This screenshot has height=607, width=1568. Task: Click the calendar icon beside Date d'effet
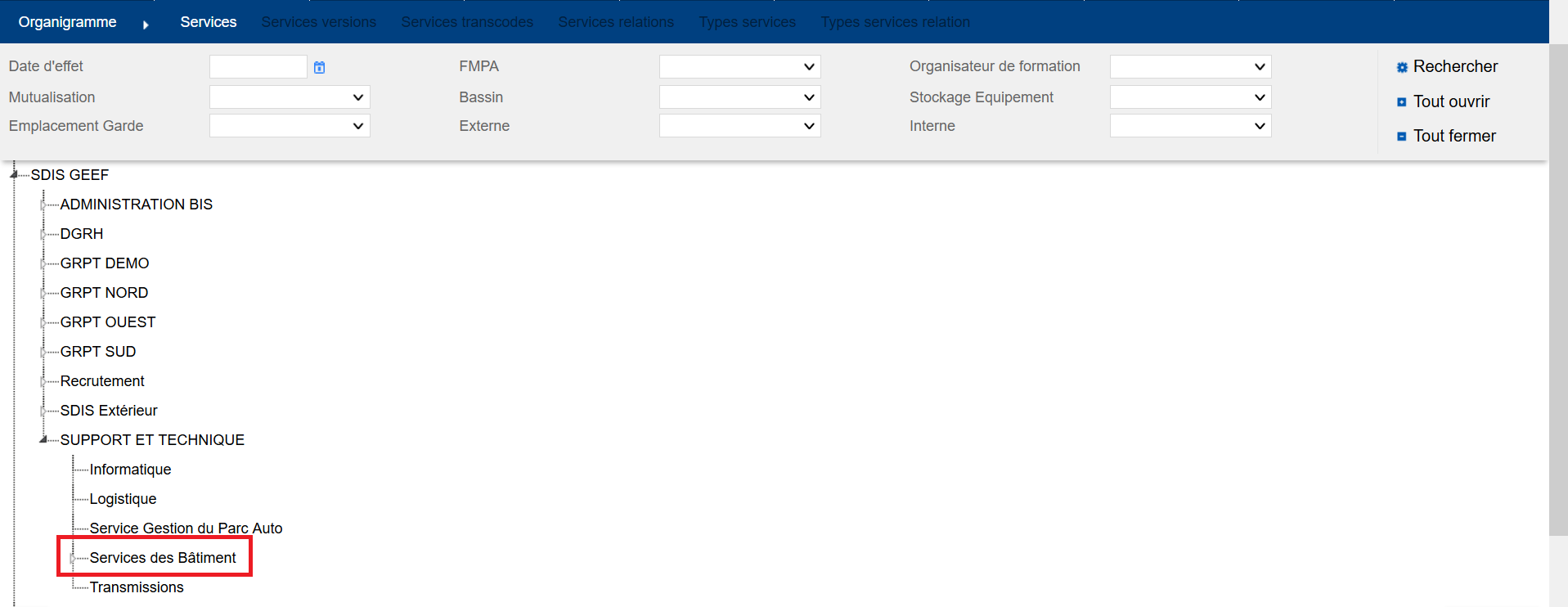click(319, 67)
